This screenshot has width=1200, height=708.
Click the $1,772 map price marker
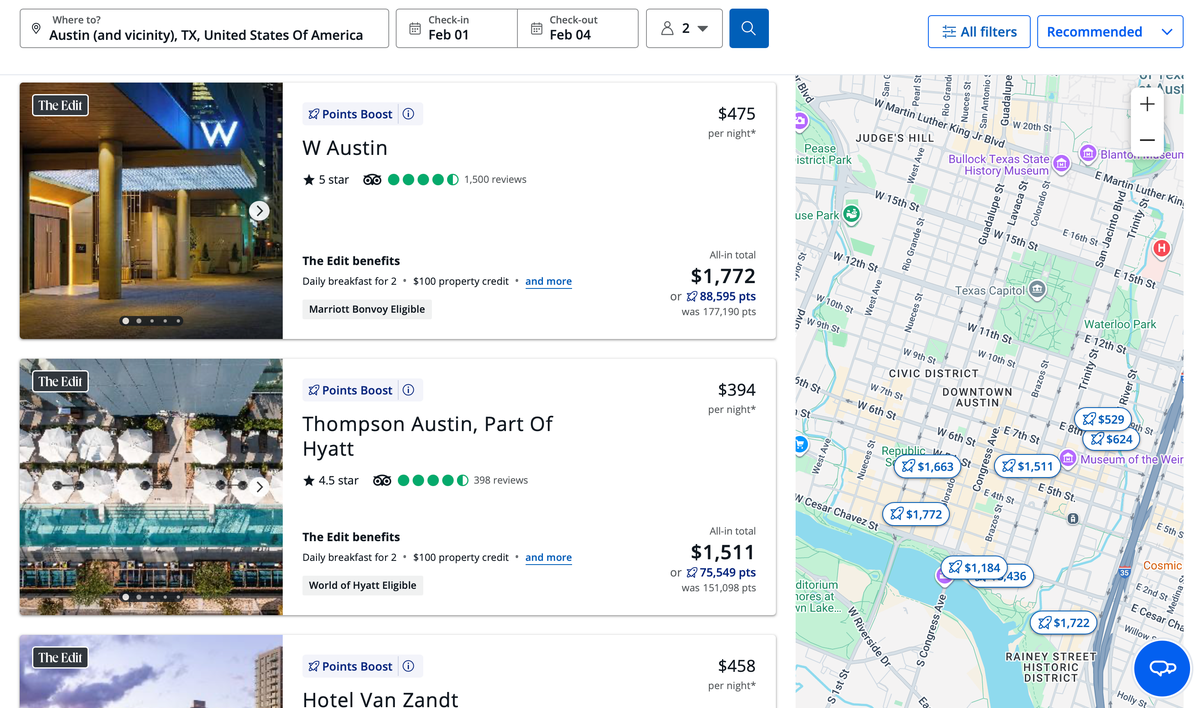click(914, 514)
